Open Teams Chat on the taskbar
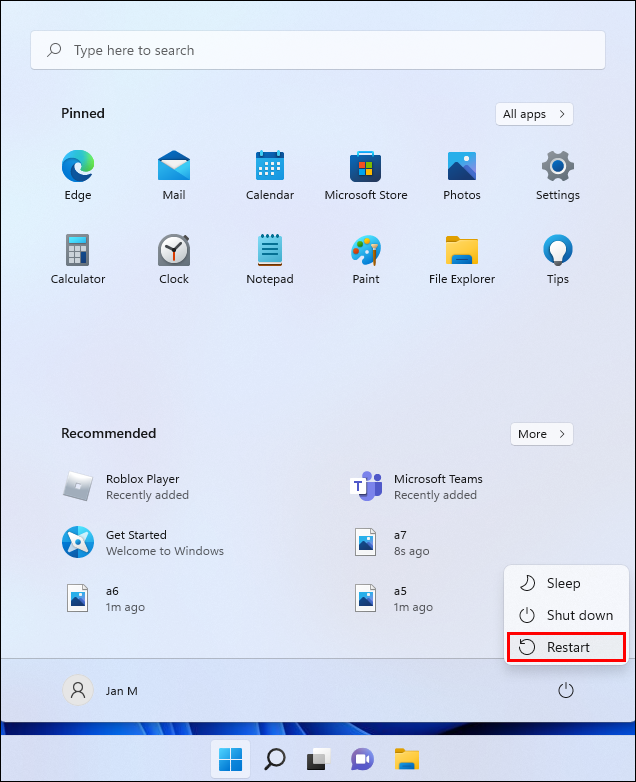This screenshot has width=636, height=782. click(x=363, y=759)
